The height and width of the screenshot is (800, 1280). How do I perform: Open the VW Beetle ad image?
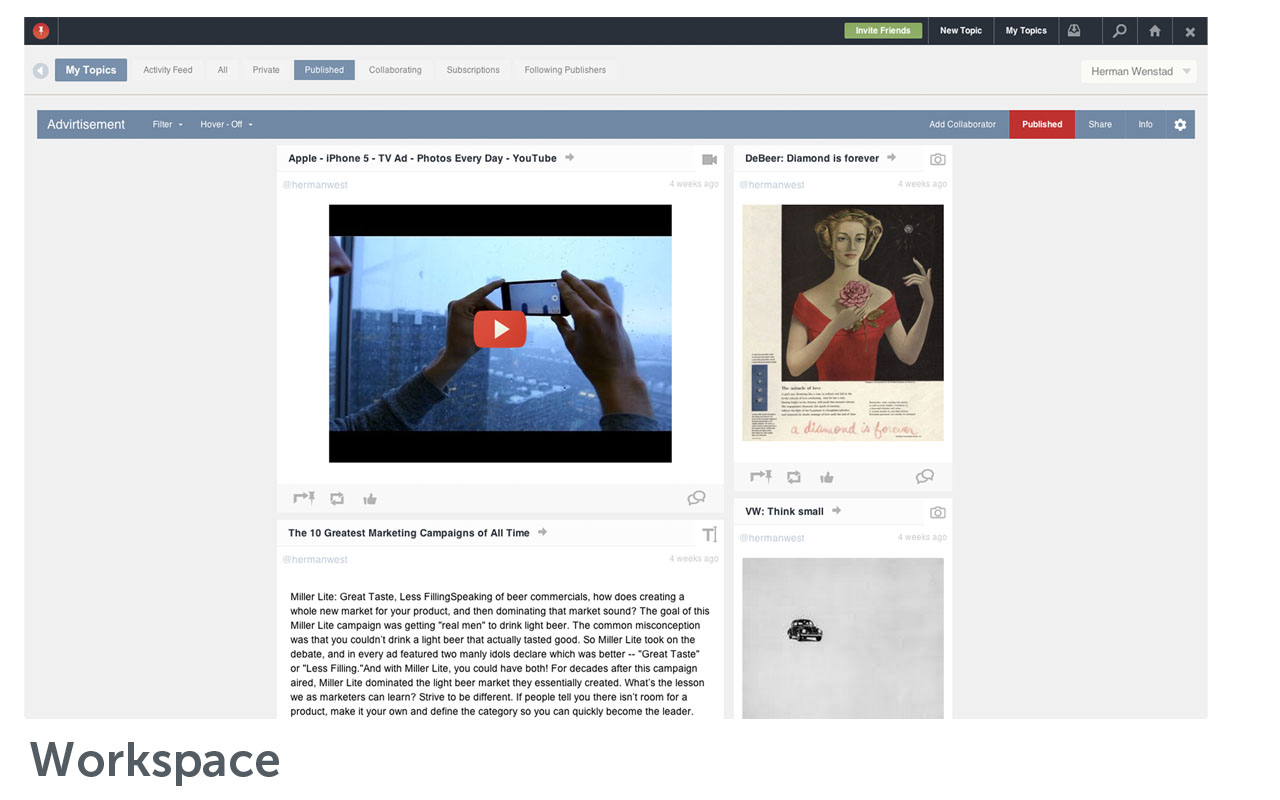click(x=843, y=638)
